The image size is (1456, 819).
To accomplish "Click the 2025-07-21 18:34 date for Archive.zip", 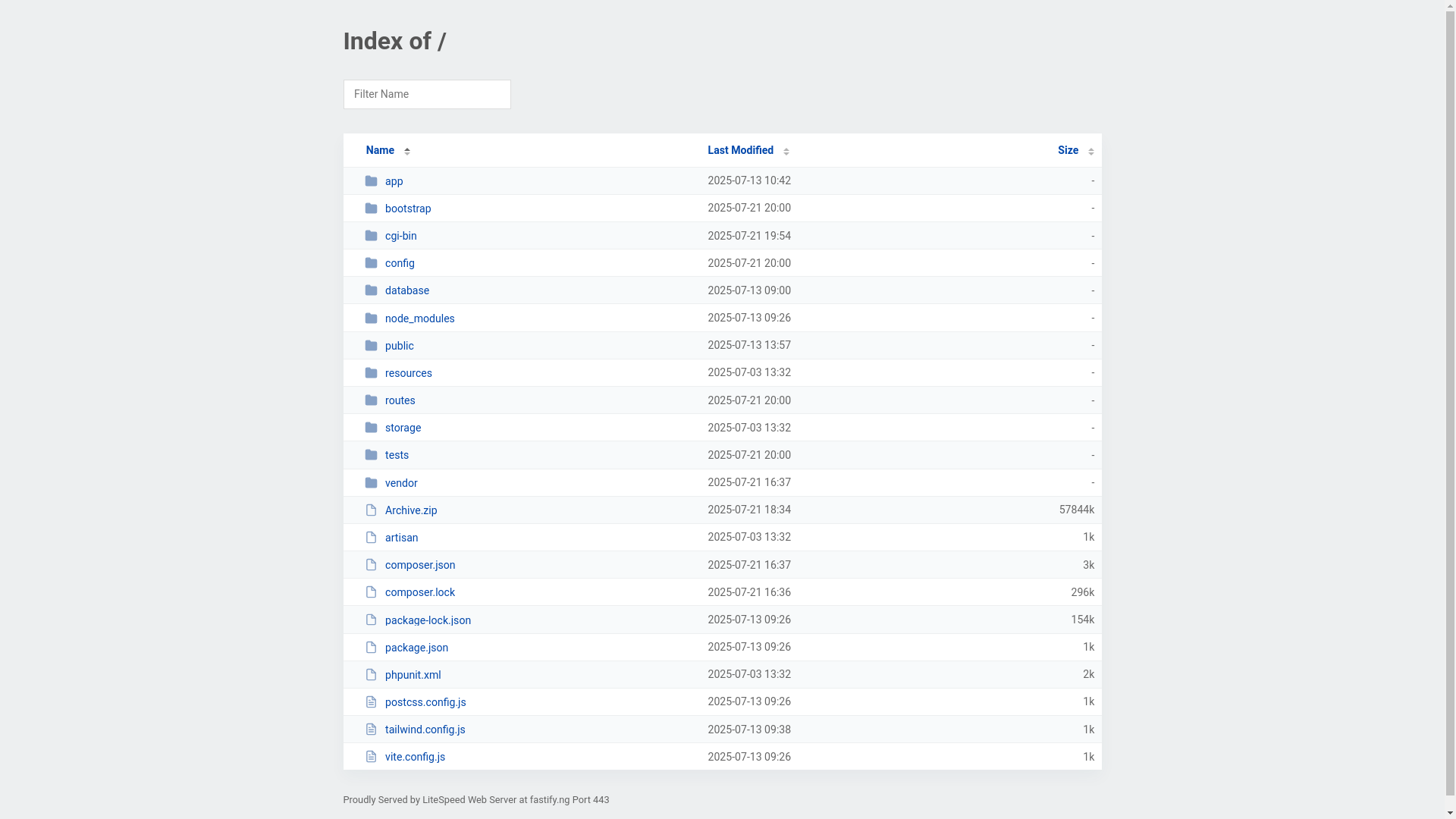I will [749, 510].
